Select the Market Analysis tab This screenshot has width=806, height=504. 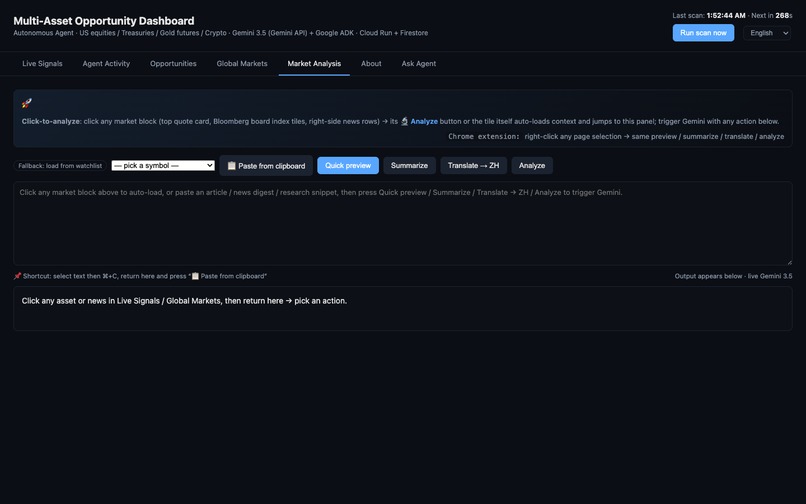tap(314, 64)
